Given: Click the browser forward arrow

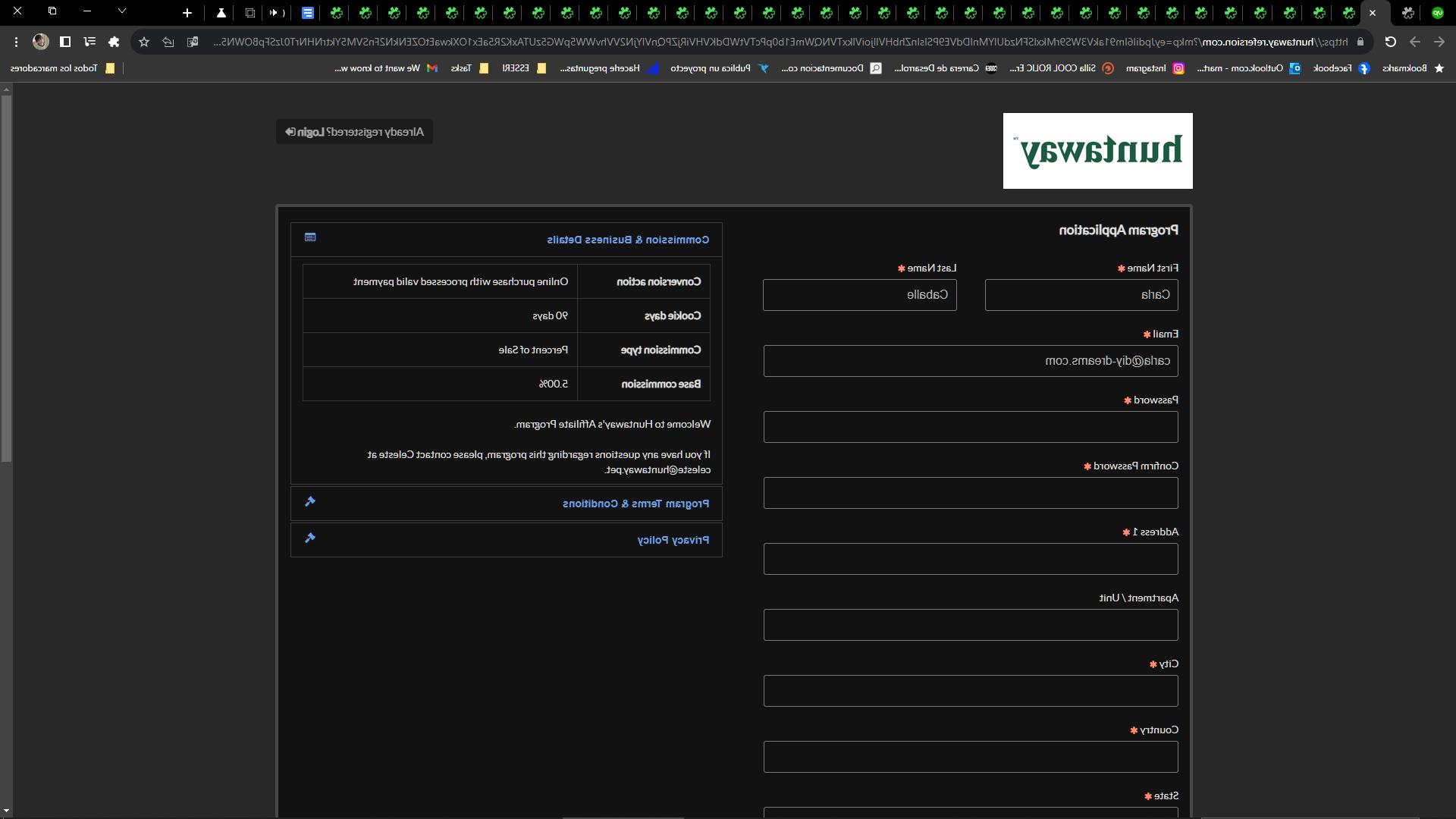Looking at the screenshot, I should tap(1414, 42).
